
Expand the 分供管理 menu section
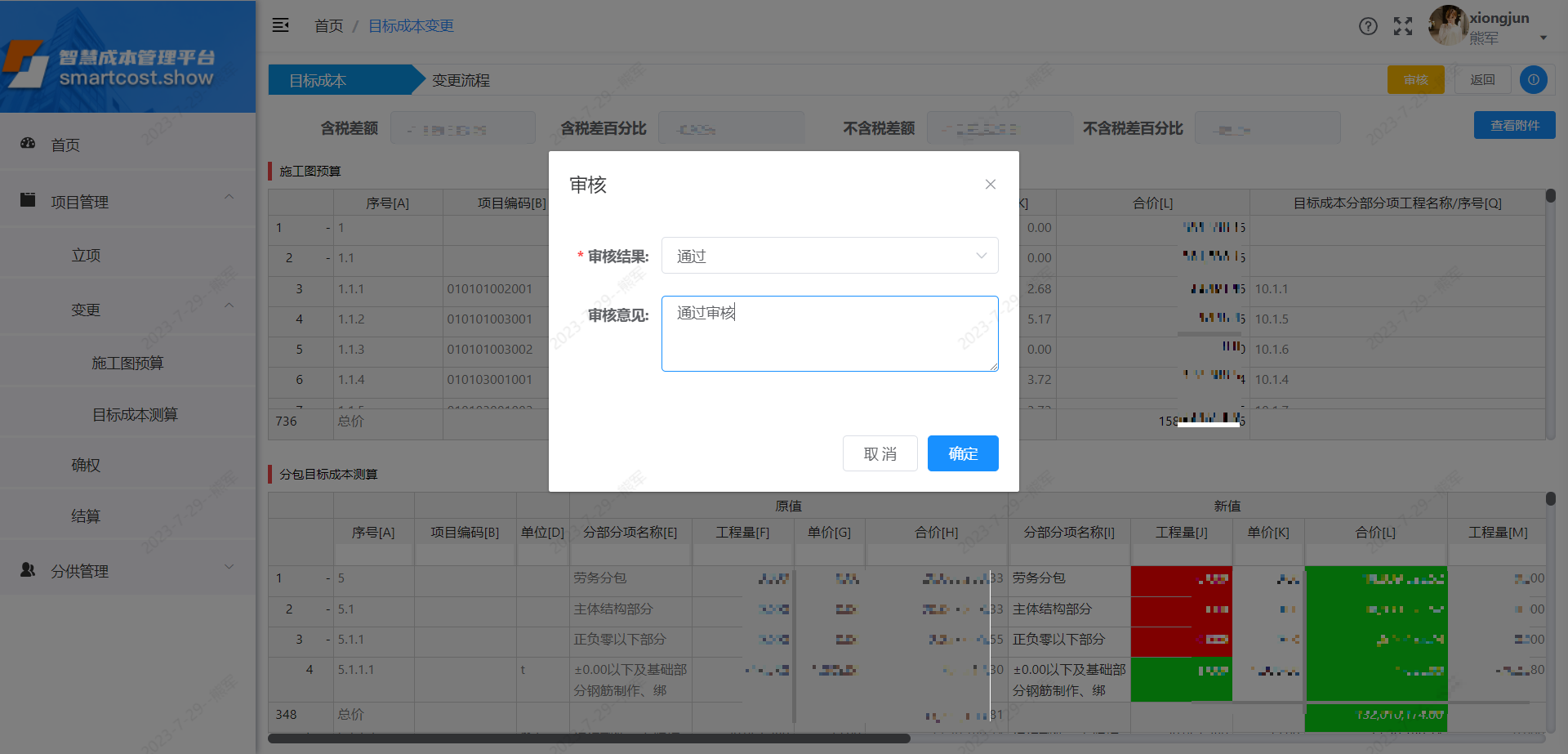229,566
